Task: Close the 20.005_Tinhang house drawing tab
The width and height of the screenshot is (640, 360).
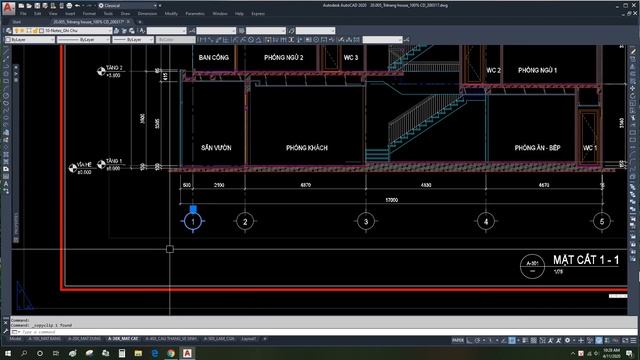Action: (x=128, y=22)
